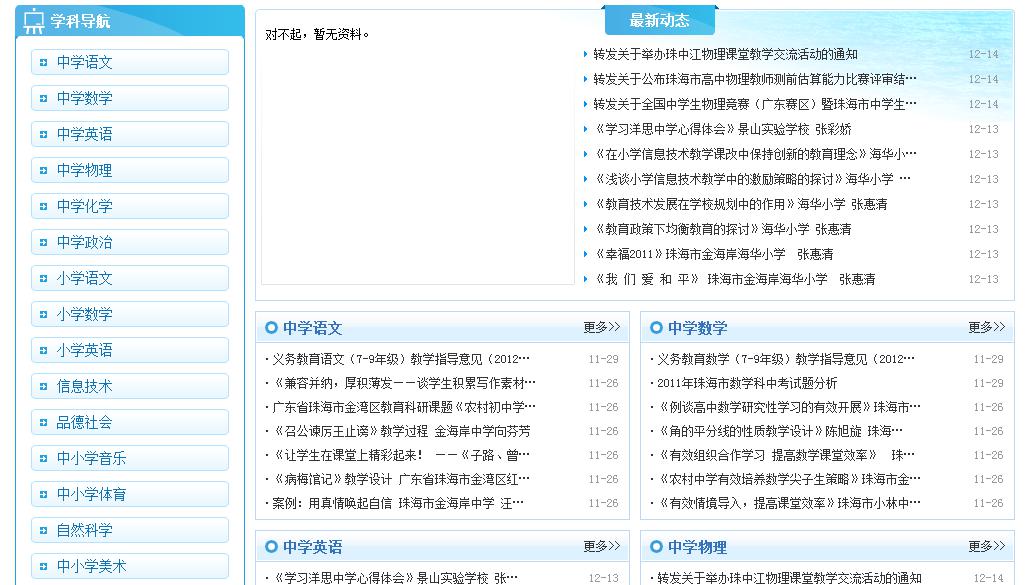
Task: Select the 最新动态 tab header
Action: point(659,20)
